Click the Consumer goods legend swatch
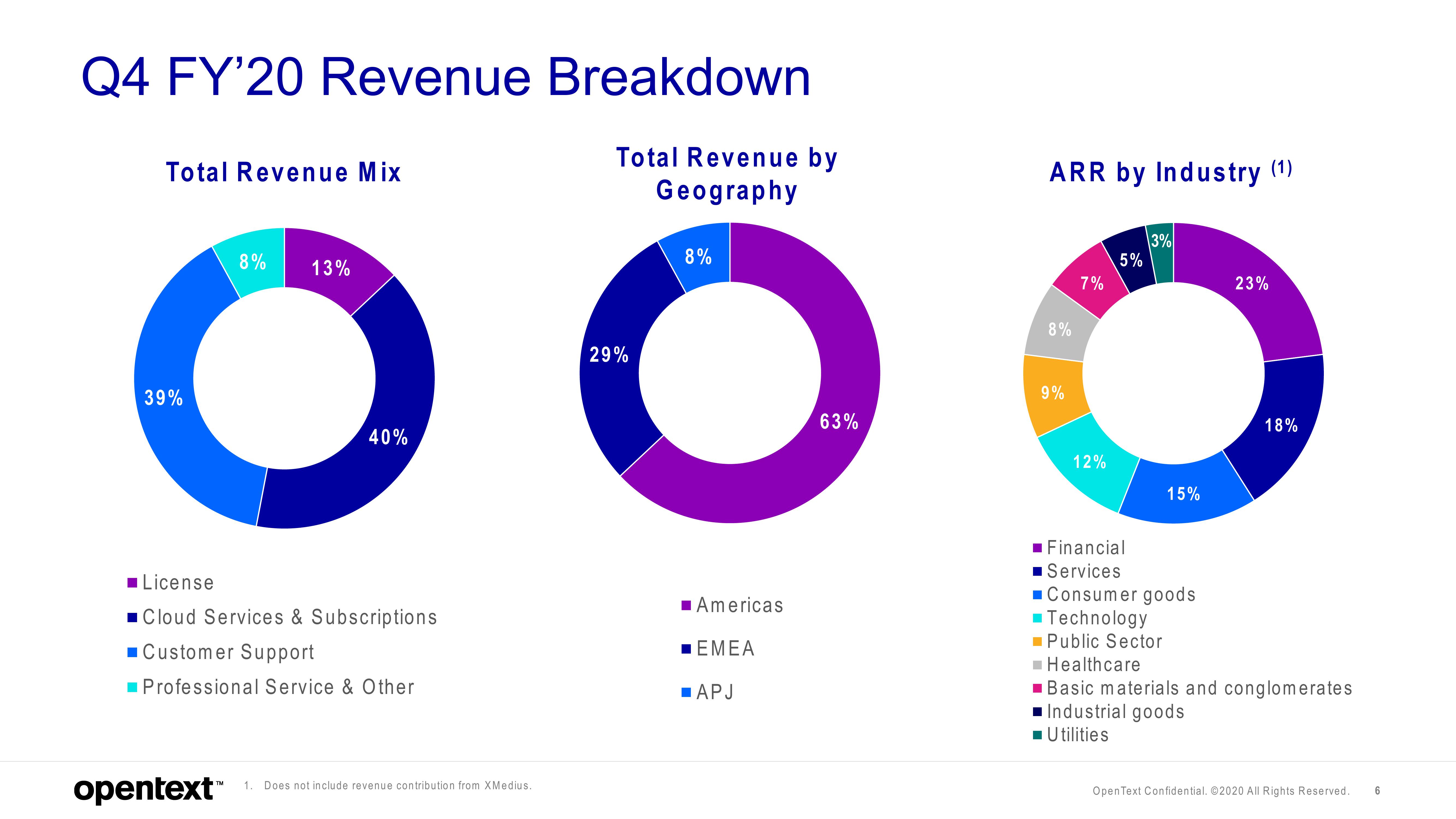1456x819 pixels. pos(1037,595)
